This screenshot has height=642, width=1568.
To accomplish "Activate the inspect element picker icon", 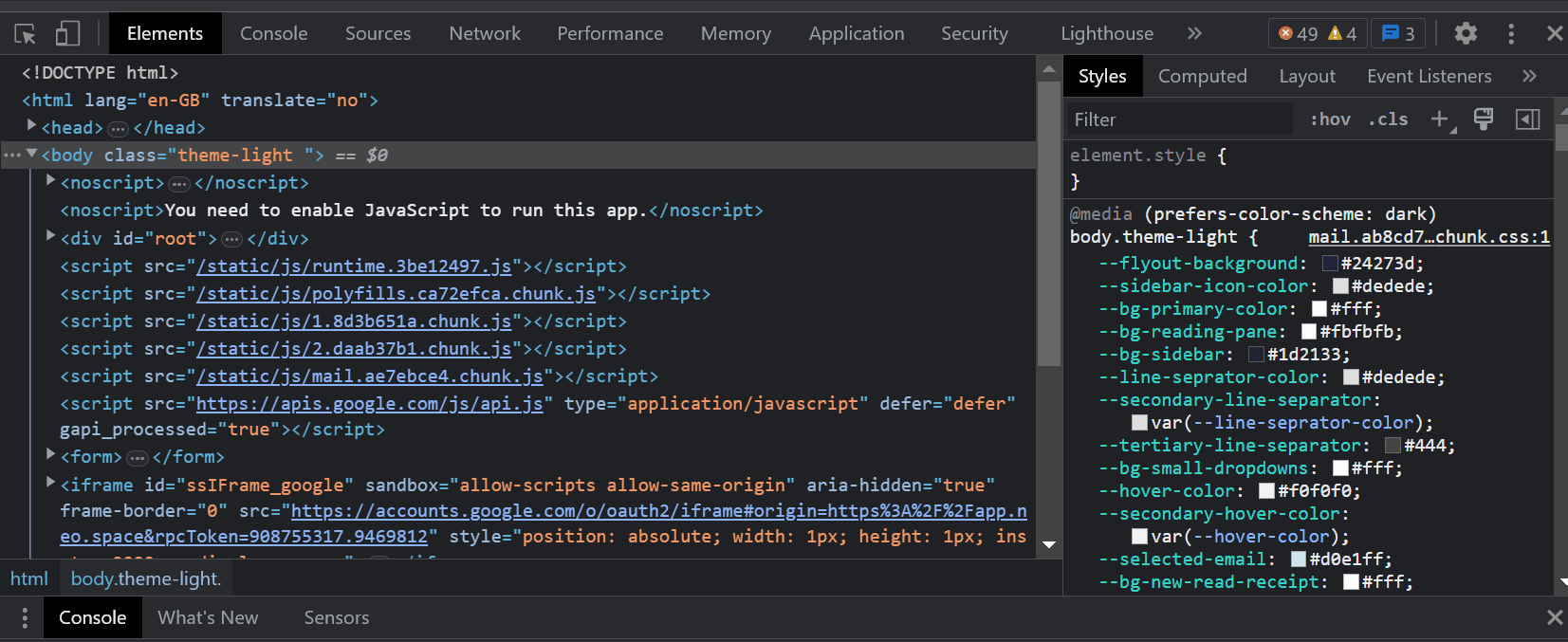I will click(26, 34).
